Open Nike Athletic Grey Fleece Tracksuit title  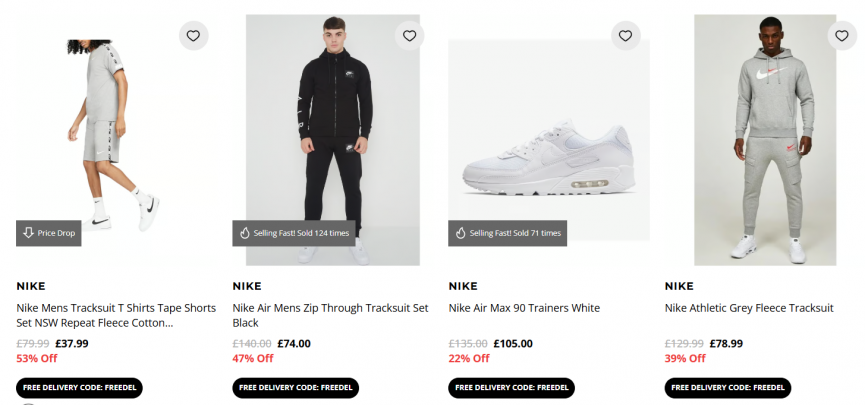(x=748, y=308)
